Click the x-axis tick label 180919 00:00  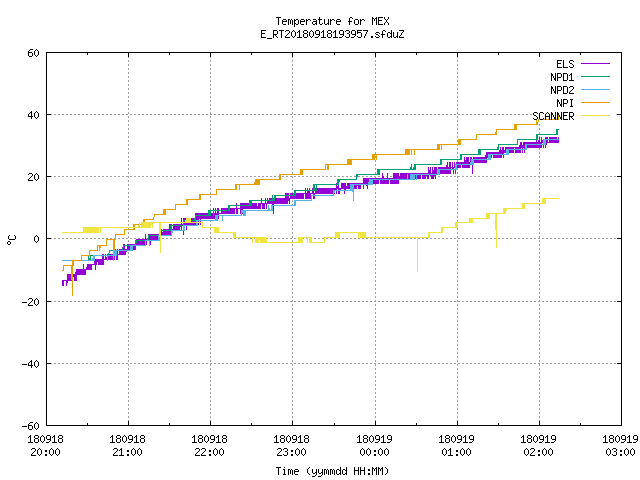click(x=374, y=446)
